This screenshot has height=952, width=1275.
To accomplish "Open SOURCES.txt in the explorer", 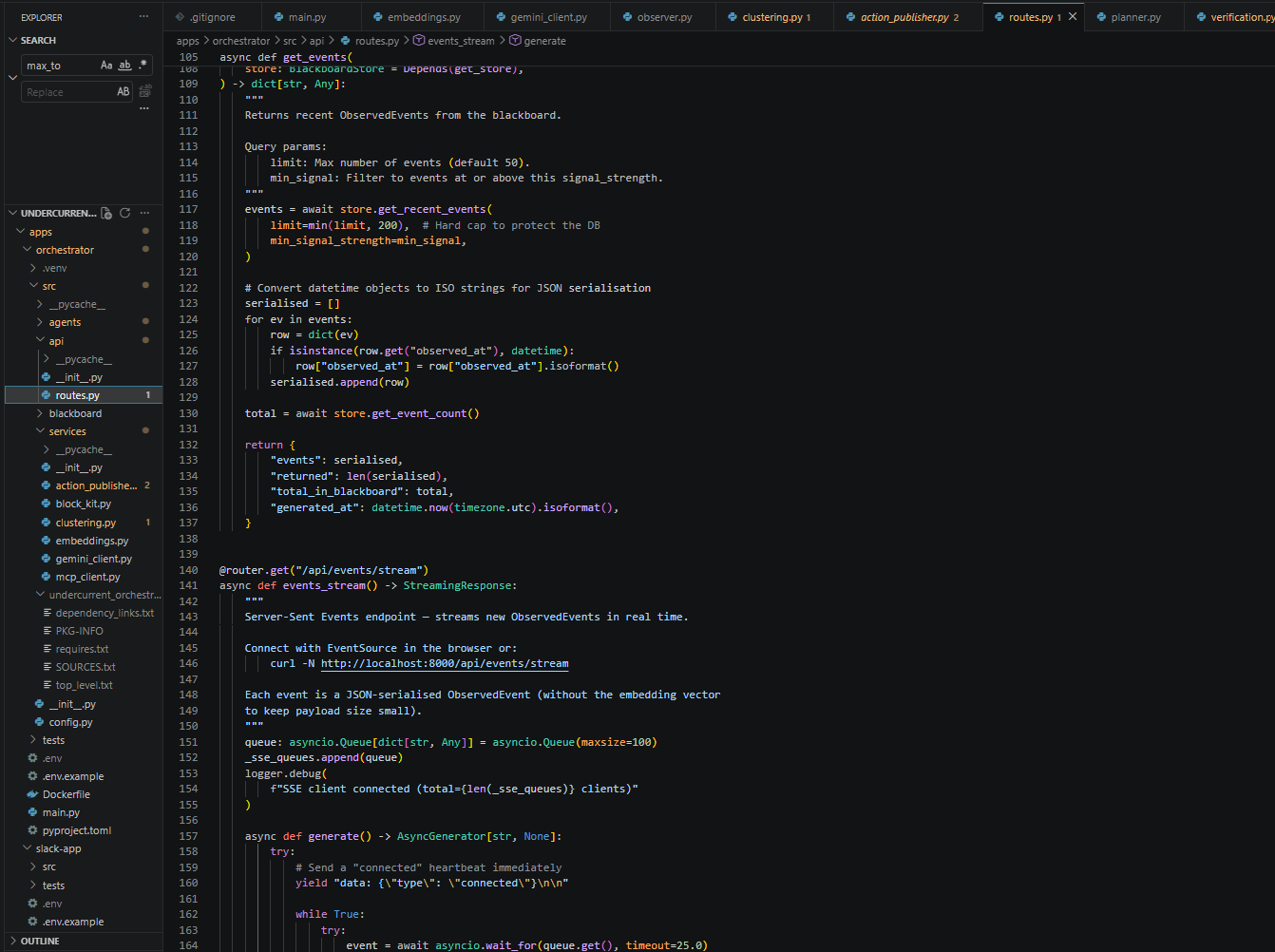I will pos(85,667).
